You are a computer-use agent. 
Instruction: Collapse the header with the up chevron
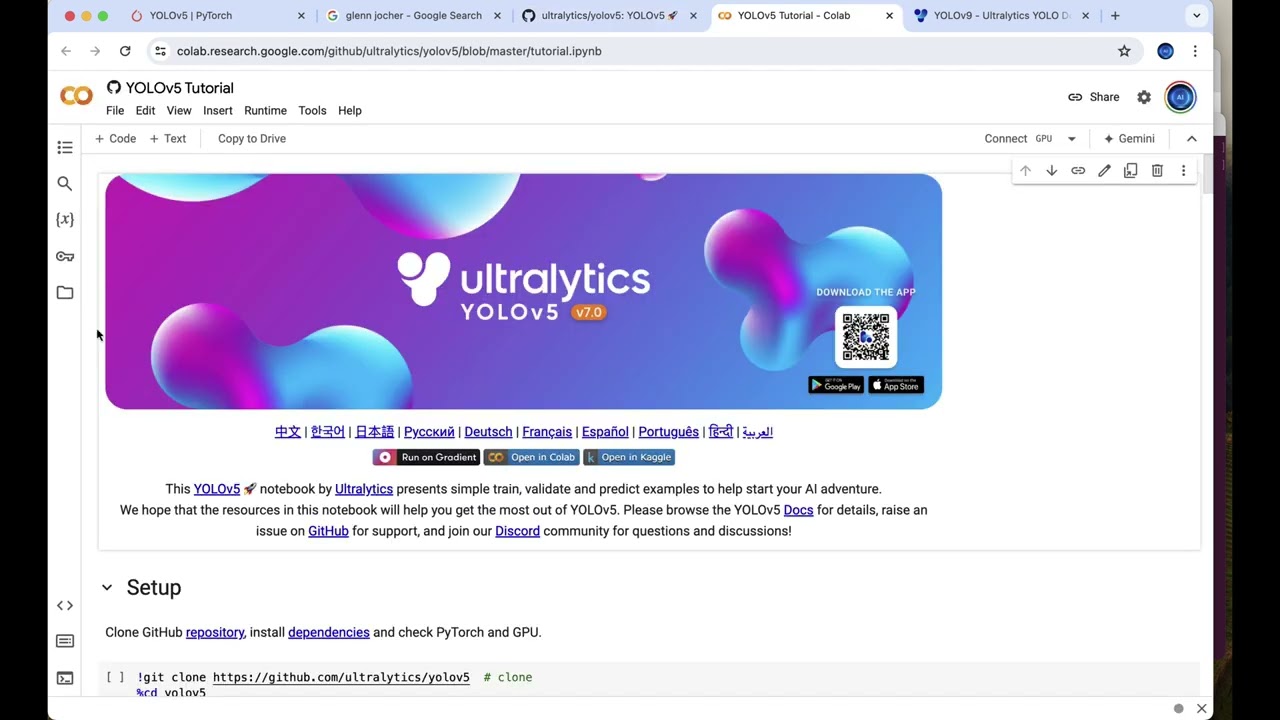click(x=1191, y=139)
